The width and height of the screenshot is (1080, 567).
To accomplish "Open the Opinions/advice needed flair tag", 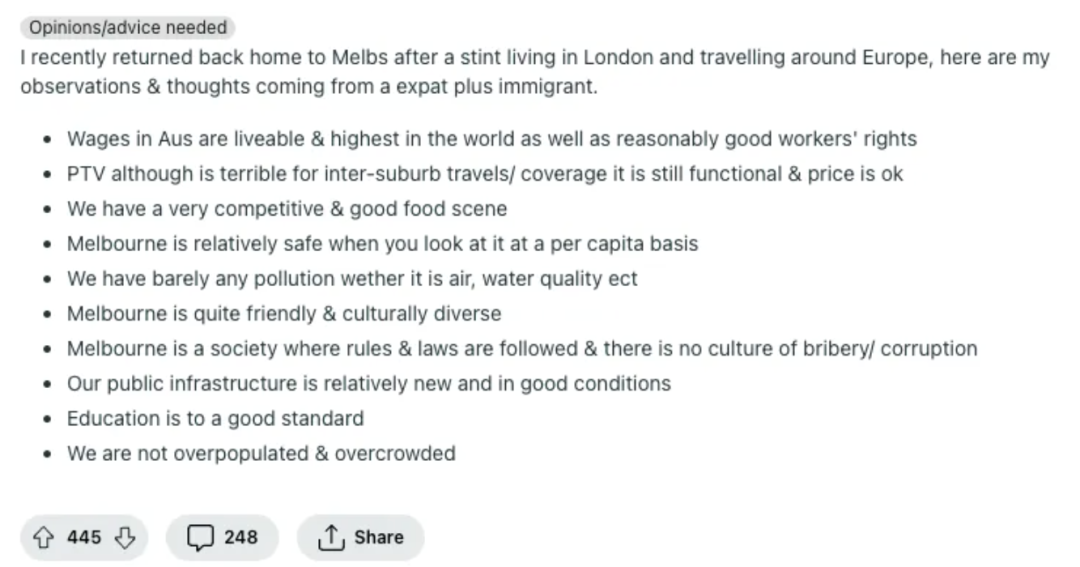I will pyautogui.click(x=128, y=28).
